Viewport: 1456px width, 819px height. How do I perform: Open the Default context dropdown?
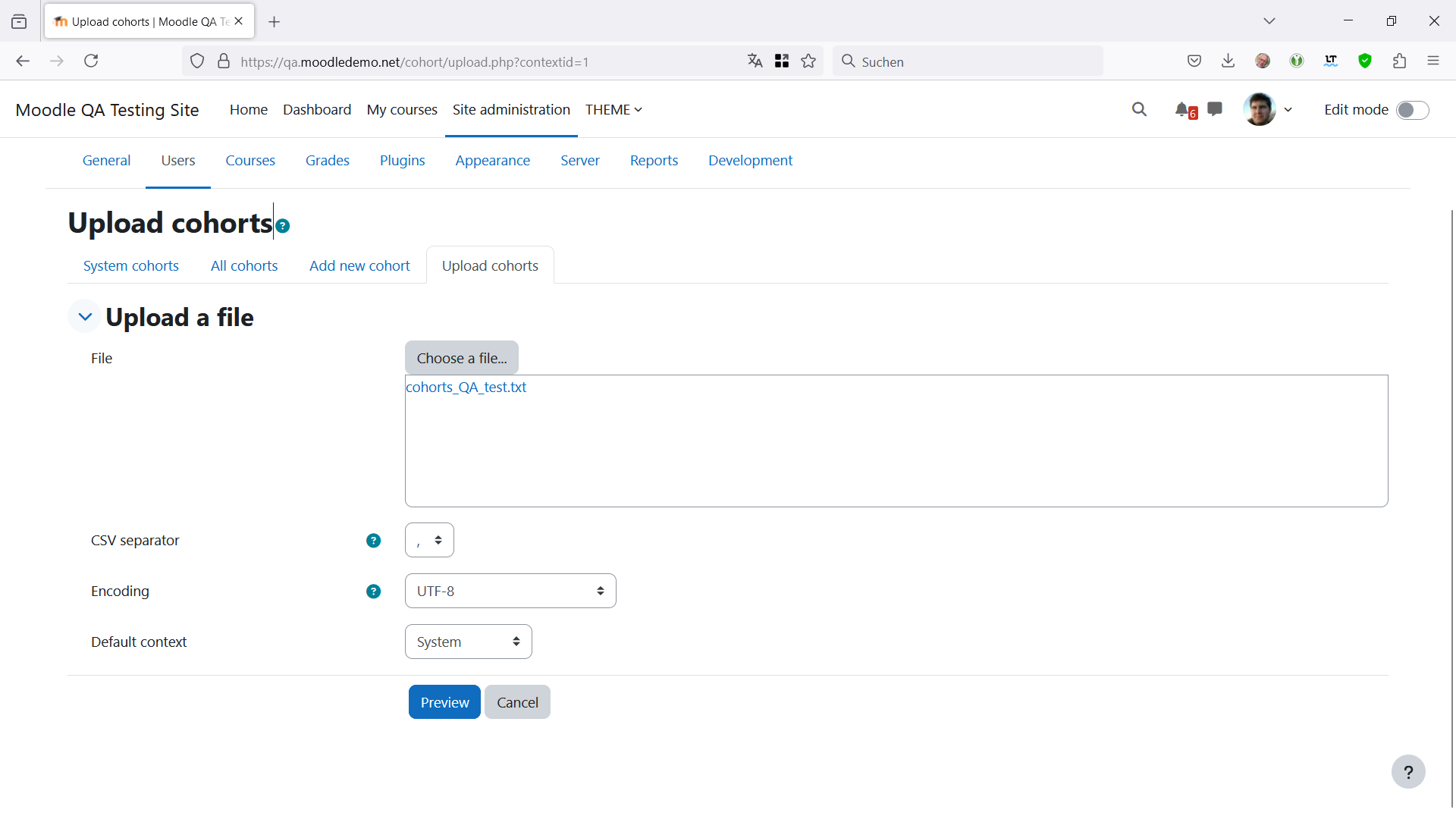point(468,642)
